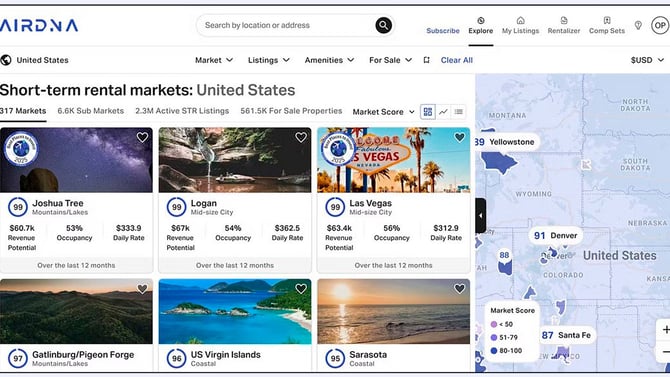This screenshot has width=670, height=377.
Task: Open the Logan waterfall photo
Action: (x=235, y=160)
